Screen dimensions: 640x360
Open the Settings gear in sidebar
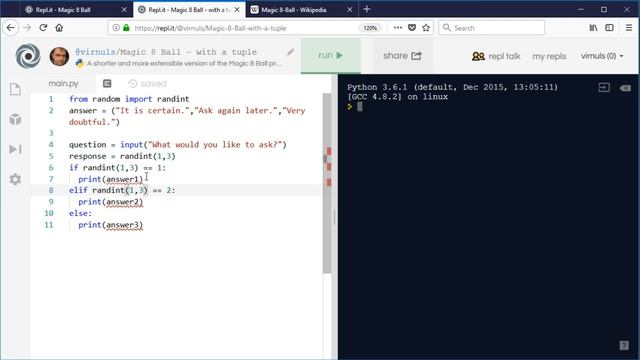click(x=16, y=179)
